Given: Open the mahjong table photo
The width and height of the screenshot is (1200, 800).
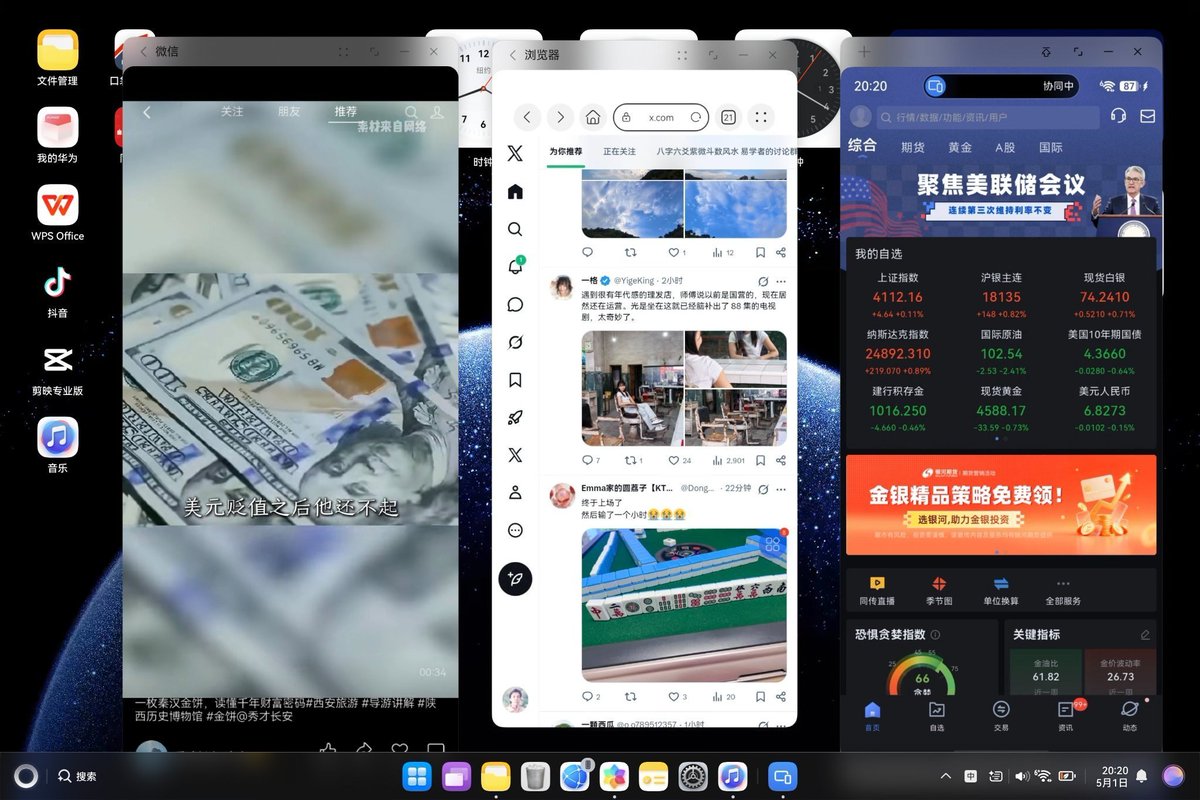Looking at the screenshot, I should pyautogui.click(x=684, y=605).
